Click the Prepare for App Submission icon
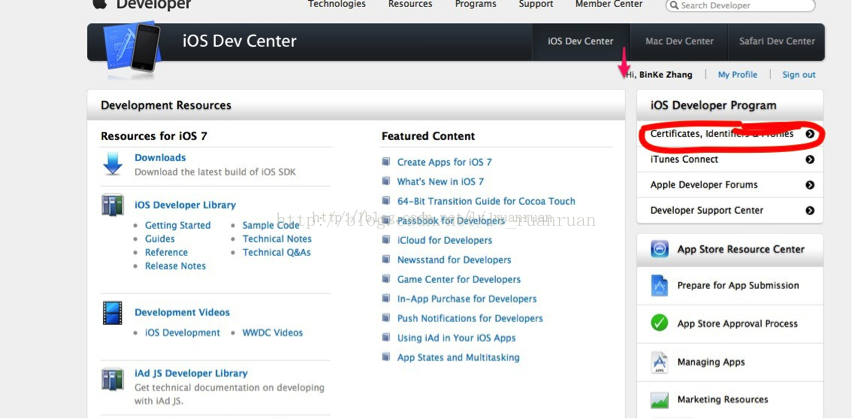 [x=659, y=285]
